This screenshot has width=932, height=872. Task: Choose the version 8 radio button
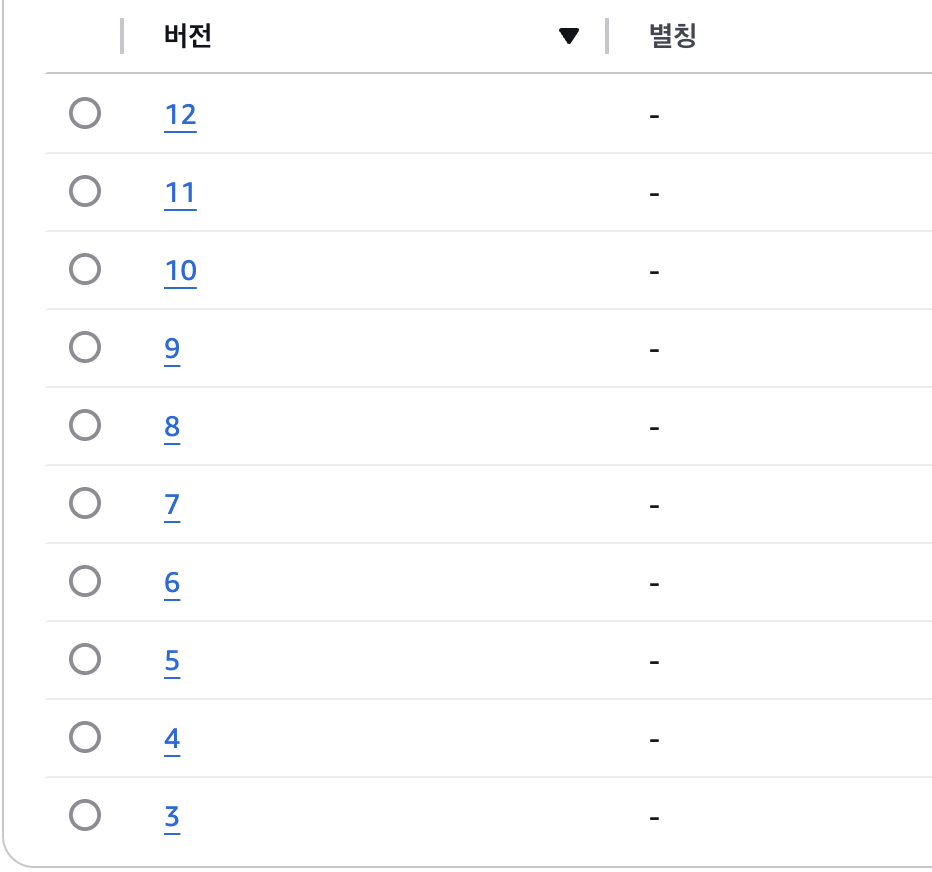(85, 425)
